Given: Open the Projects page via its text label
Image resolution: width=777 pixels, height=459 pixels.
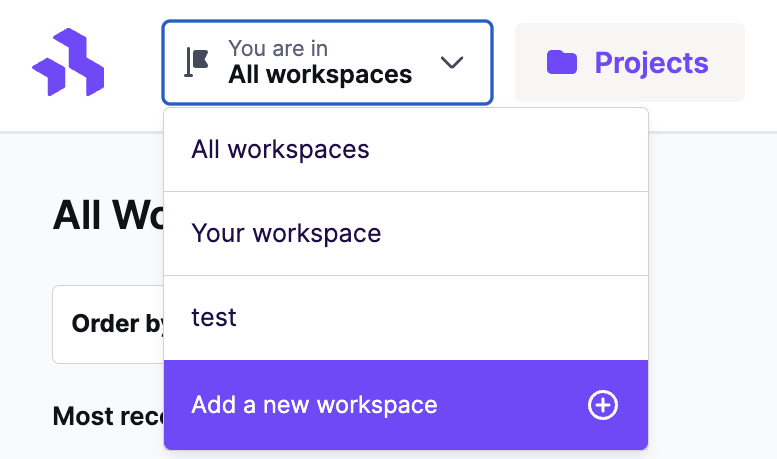Looking at the screenshot, I should click(651, 63).
